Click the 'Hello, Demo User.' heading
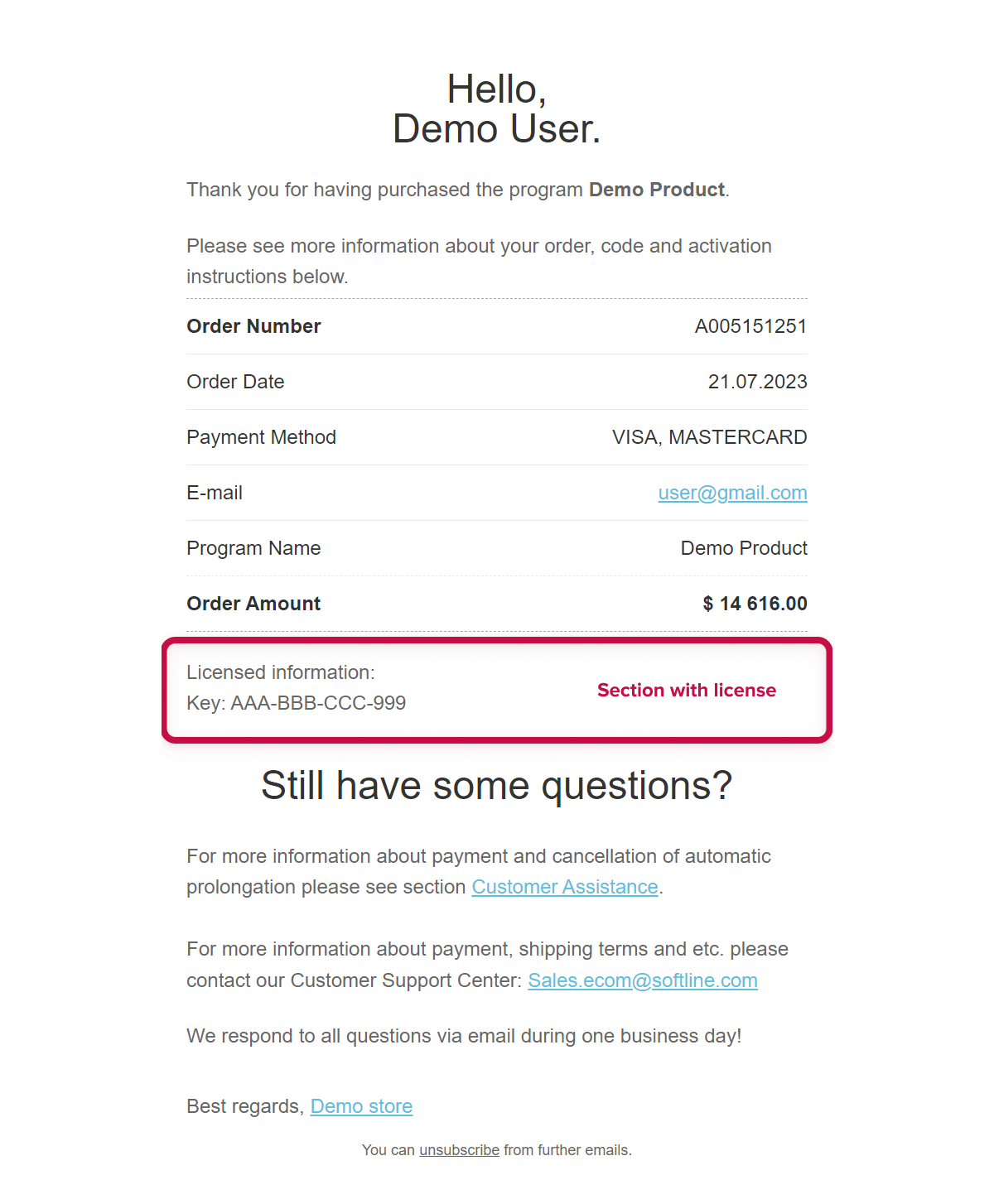Screen dimensions: 994x1204 496,109
